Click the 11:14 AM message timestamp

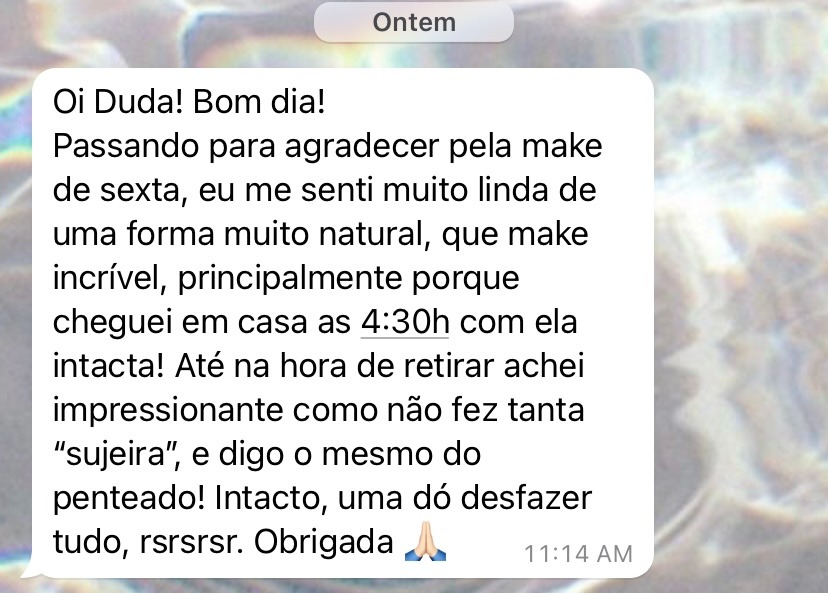tap(578, 554)
